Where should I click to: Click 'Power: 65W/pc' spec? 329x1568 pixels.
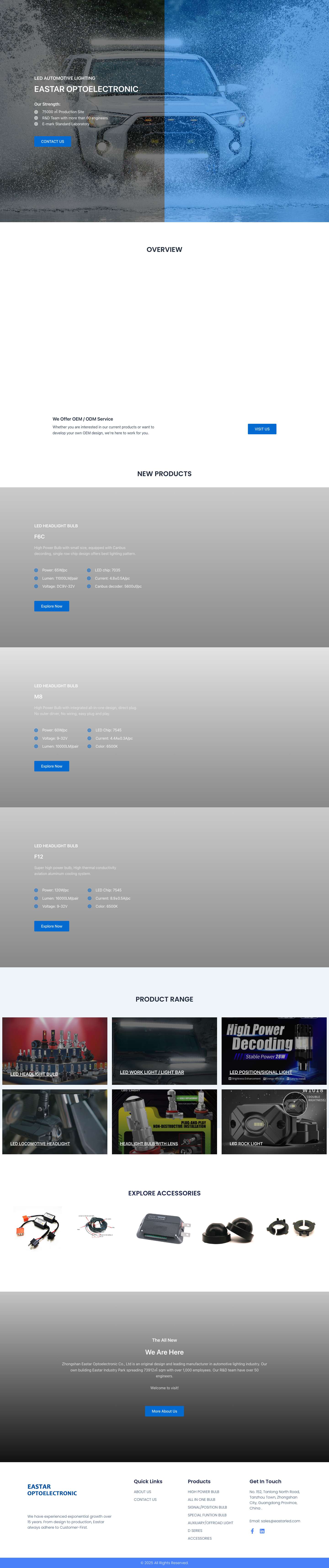click(55, 570)
